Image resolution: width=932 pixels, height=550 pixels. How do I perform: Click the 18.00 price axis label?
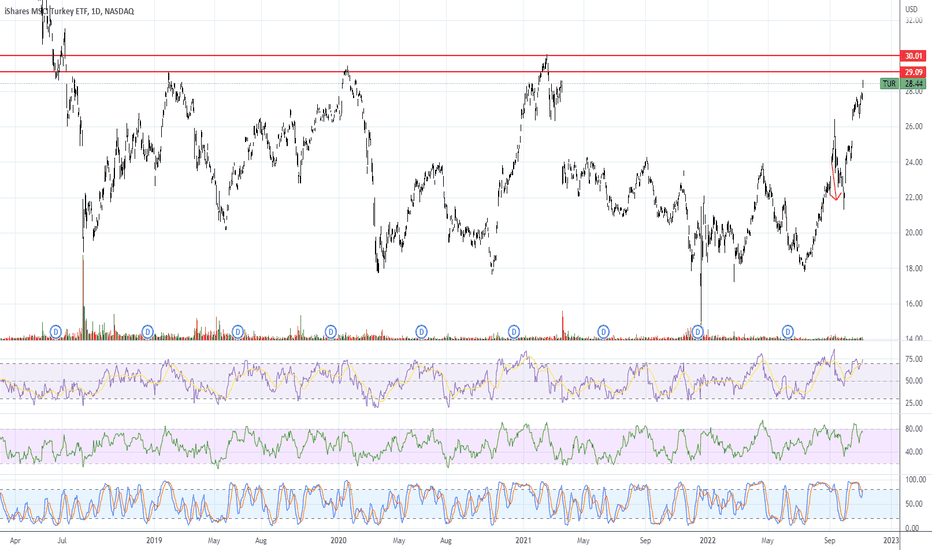coord(914,269)
